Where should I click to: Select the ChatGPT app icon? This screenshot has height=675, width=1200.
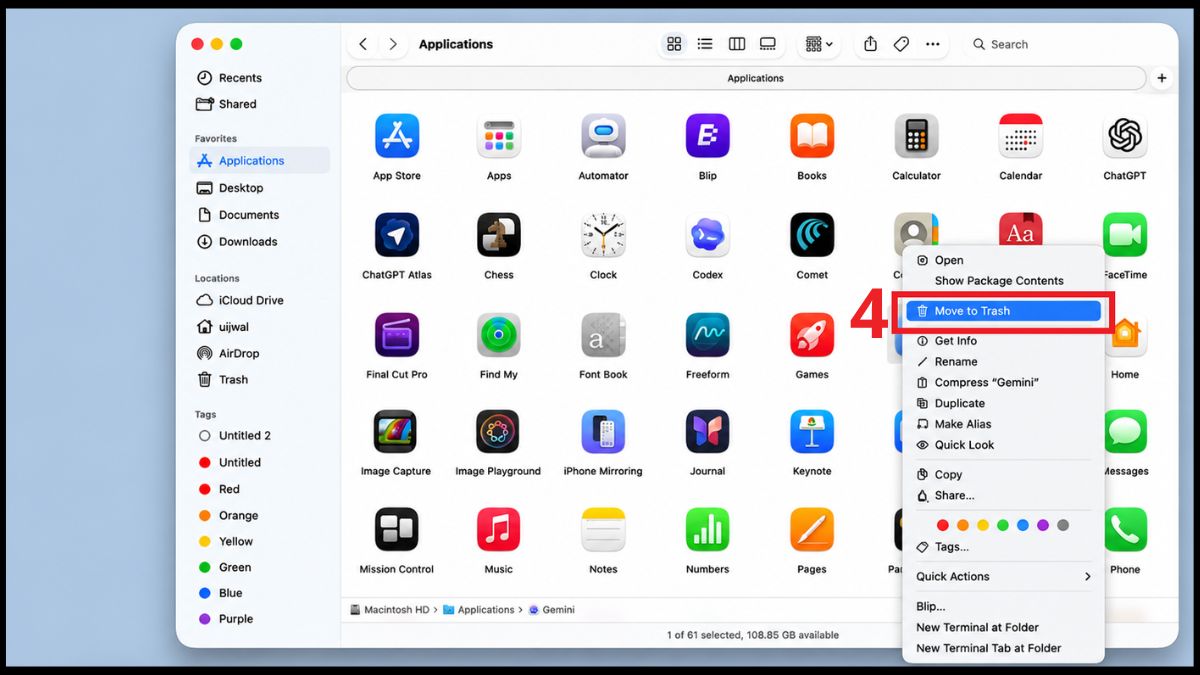coord(1125,136)
